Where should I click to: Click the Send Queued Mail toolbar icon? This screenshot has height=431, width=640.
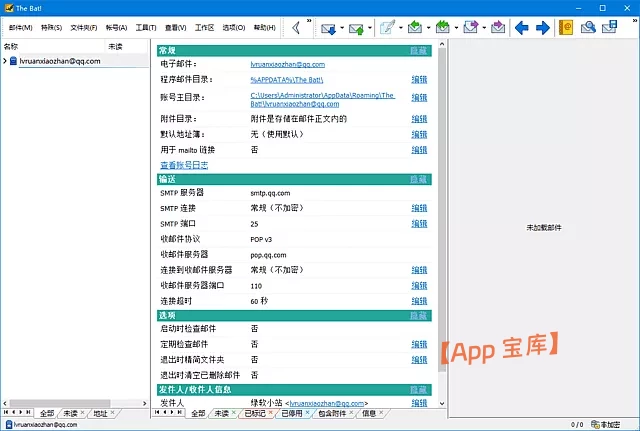click(356, 28)
